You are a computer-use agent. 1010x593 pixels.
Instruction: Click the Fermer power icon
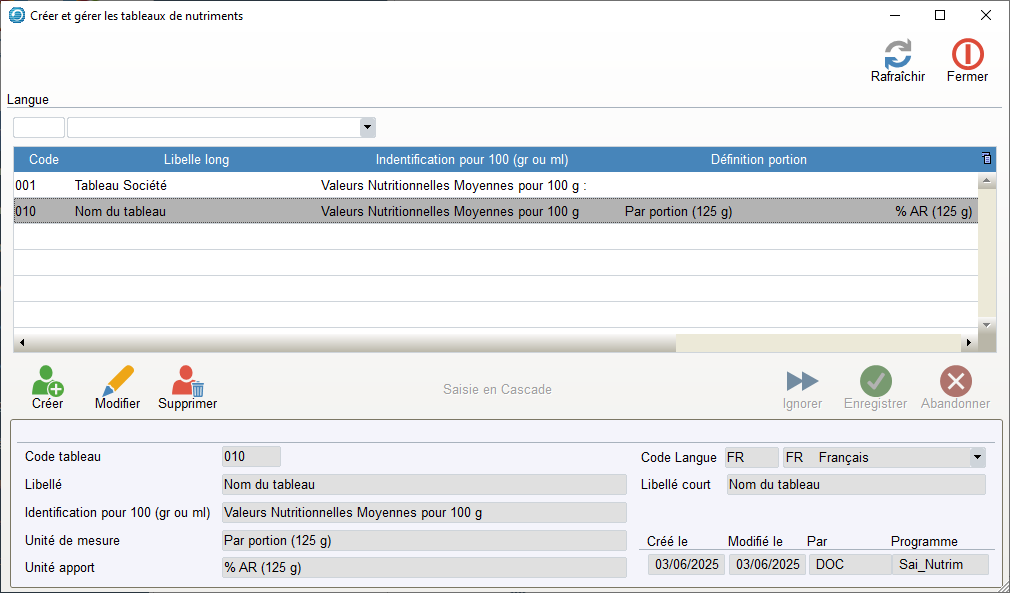click(x=967, y=55)
